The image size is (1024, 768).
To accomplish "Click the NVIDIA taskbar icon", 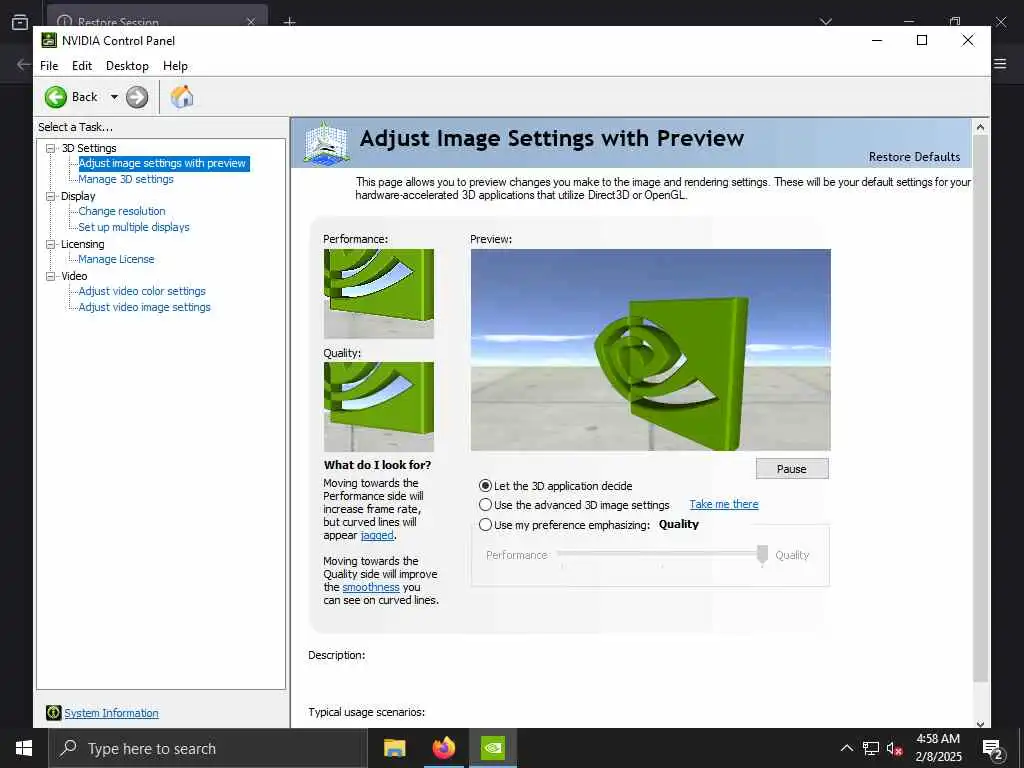I will click(493, 748).
